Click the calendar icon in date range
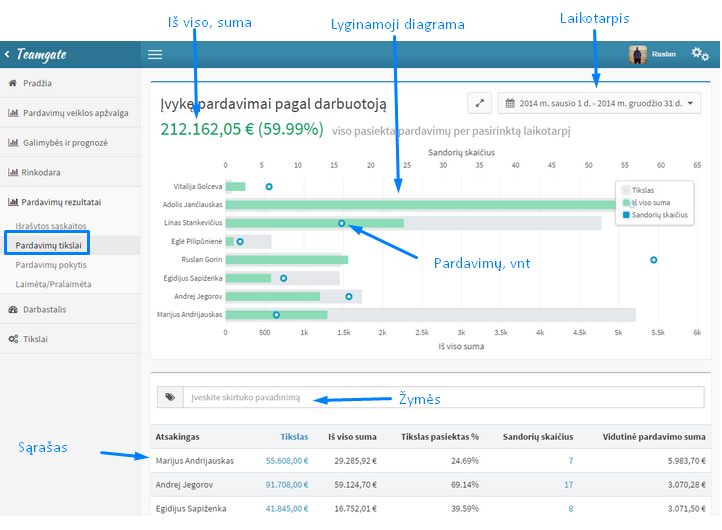722x530 pixels. 510,103
